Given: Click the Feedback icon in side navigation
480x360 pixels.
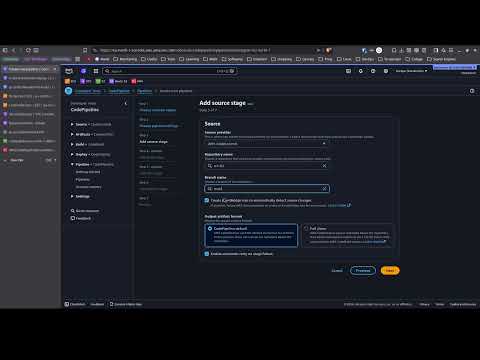Looking at the screenshot, I should click(73, 218).
